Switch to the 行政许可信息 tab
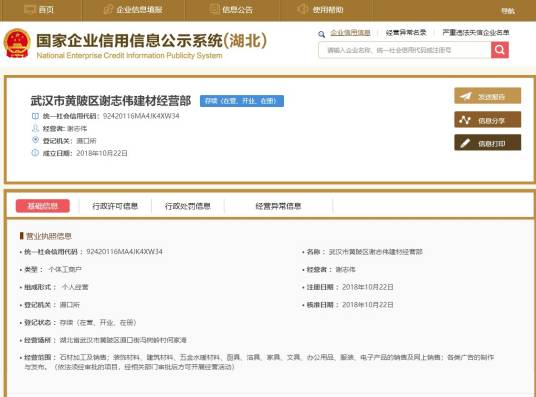 115,206
